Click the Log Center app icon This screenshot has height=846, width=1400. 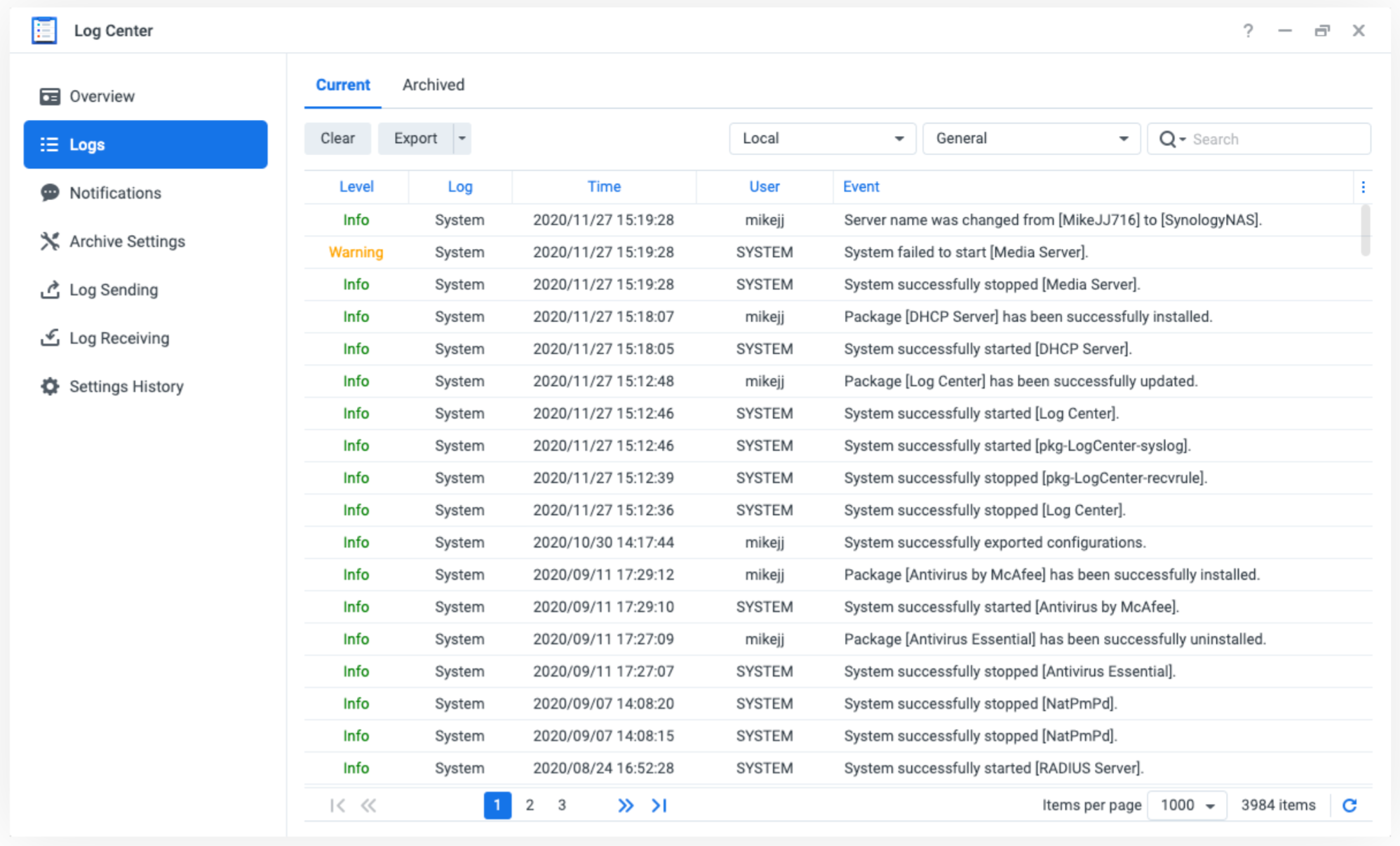click(44, 31)
